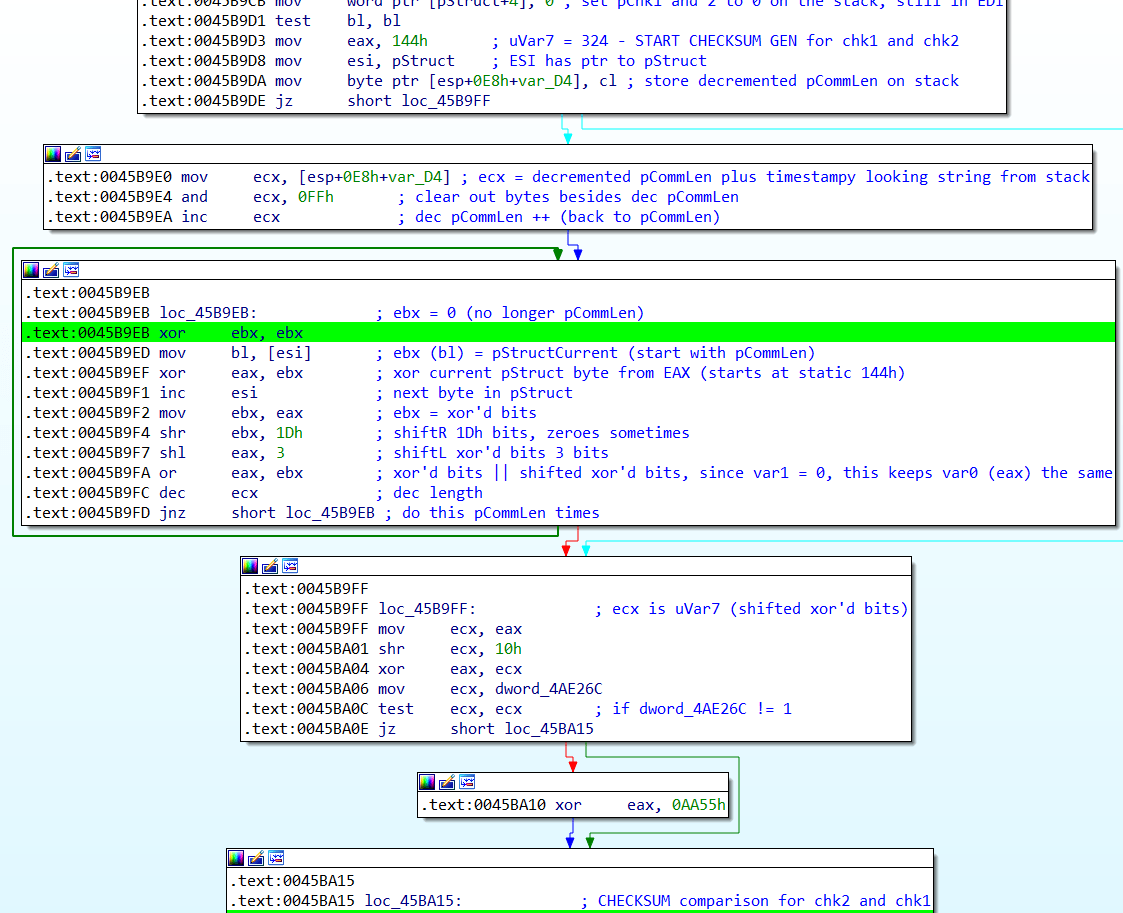Click the node color icon on the 0045B9E0 block
1123x913 pixels.
[53, 154]
